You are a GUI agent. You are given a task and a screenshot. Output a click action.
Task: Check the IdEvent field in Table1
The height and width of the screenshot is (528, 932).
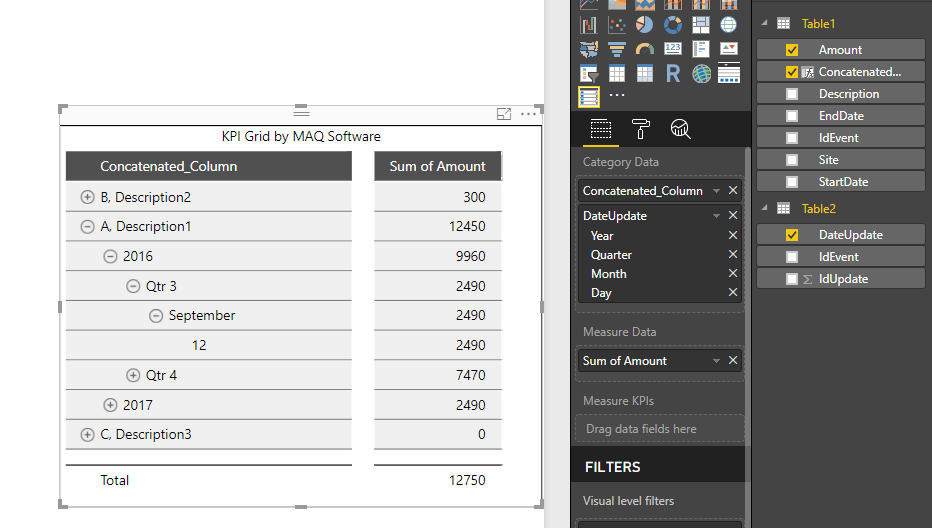click(x=792, y=138)
